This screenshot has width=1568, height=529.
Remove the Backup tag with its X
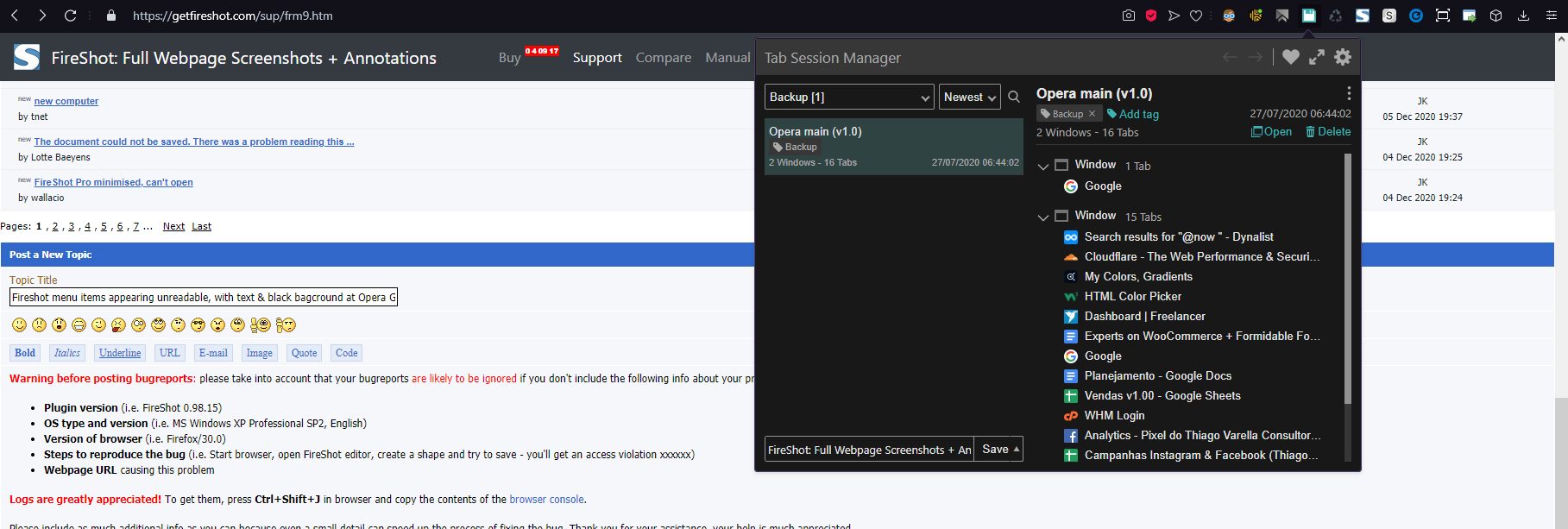click(1092, 114)
